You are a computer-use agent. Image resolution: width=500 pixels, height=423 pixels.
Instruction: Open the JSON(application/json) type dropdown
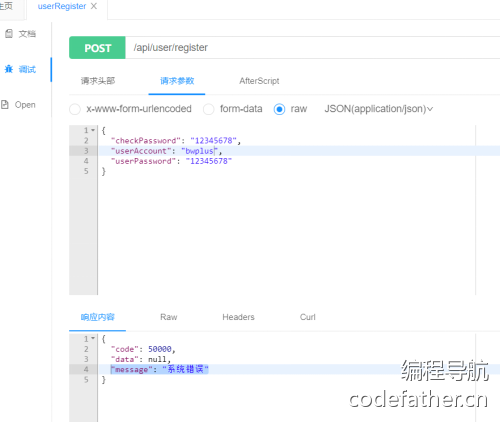coord(379,109)
